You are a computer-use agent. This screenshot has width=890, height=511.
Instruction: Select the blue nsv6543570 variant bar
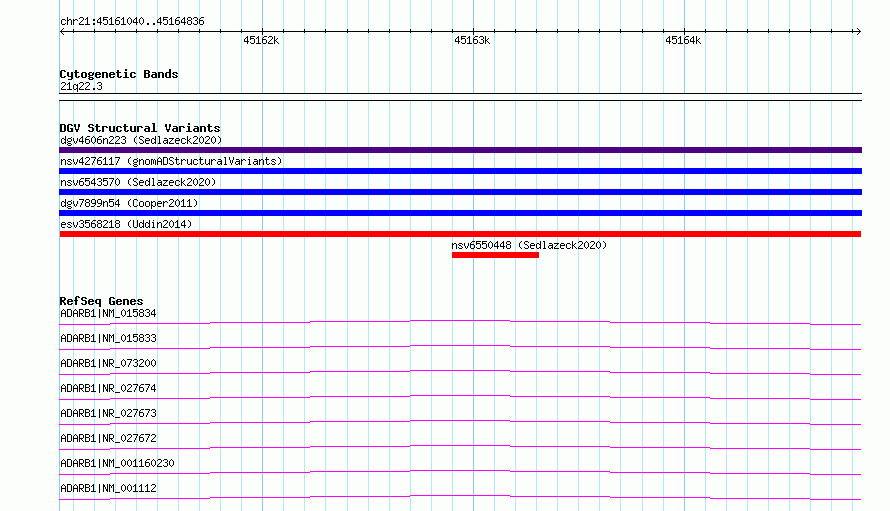coord(460,192)
